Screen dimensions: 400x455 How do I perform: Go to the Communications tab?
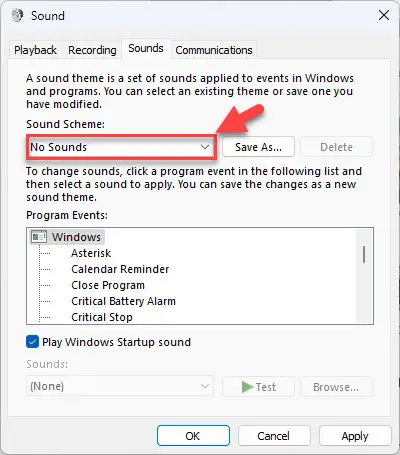(x=214, y=50)
